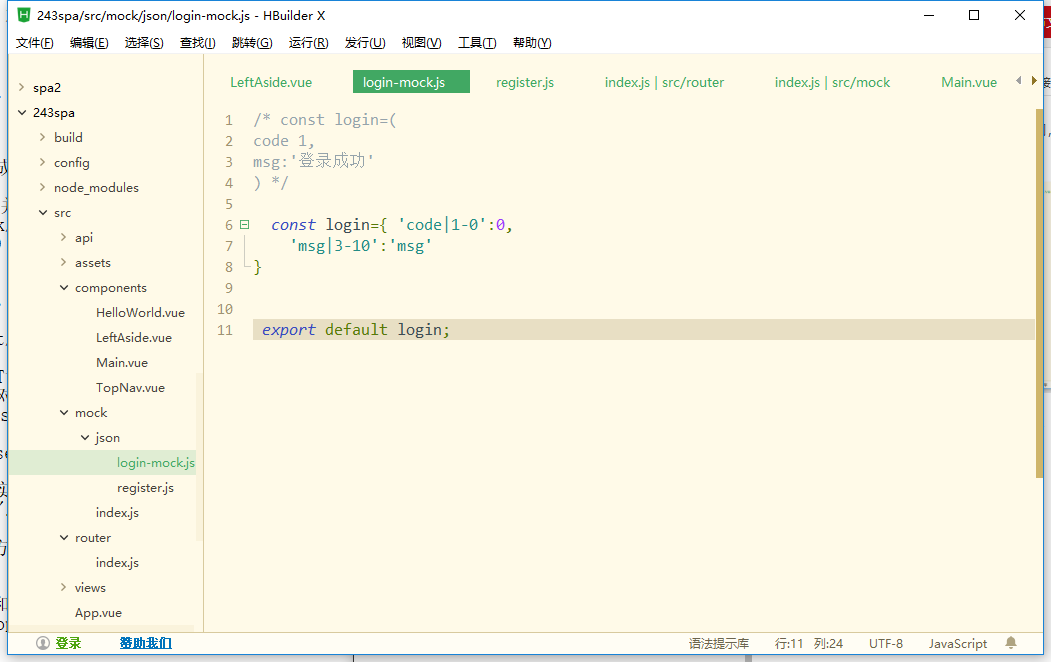Change the JavaScript language mode
Viewport: 1051px width, 662px height.
[x=958, y=644]
